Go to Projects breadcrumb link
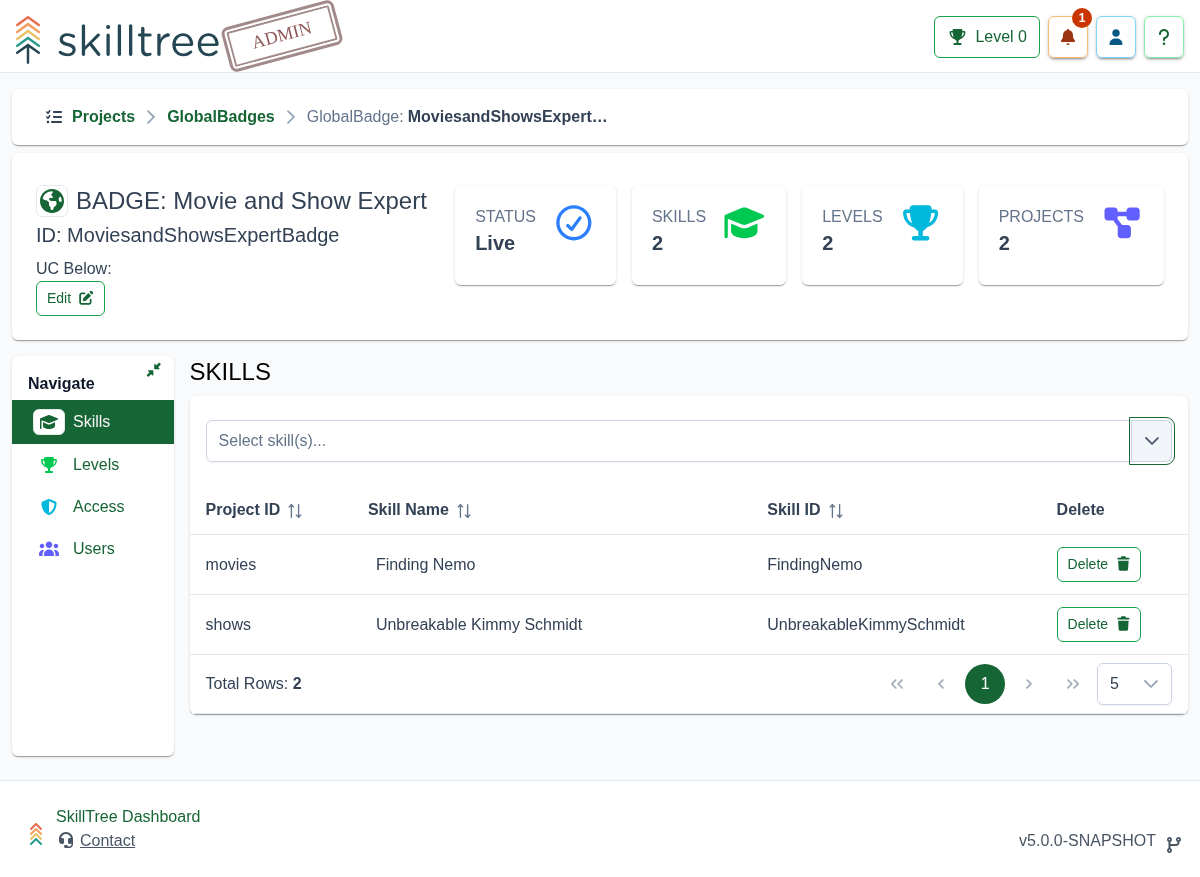The height and width of the screenshot is (877, 1200). [103, 117]
